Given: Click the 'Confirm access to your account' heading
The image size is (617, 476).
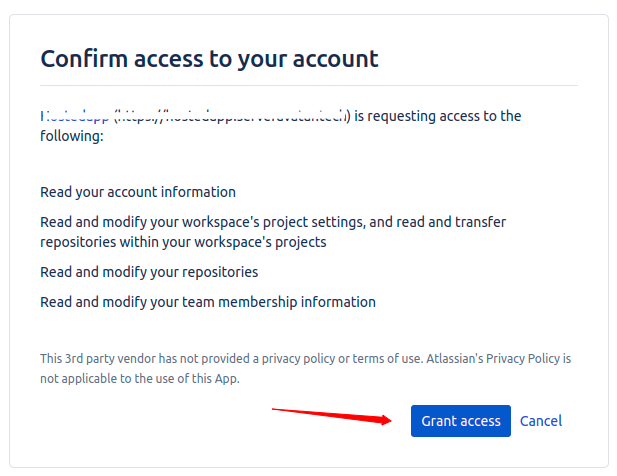Looking at the screenshot, I should (209, 58).
